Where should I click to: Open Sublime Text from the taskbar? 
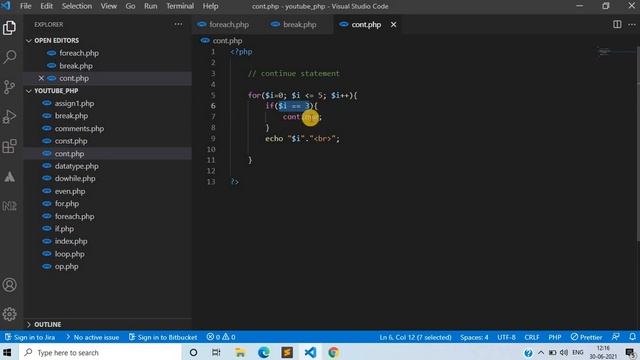[x=287, y=352]
